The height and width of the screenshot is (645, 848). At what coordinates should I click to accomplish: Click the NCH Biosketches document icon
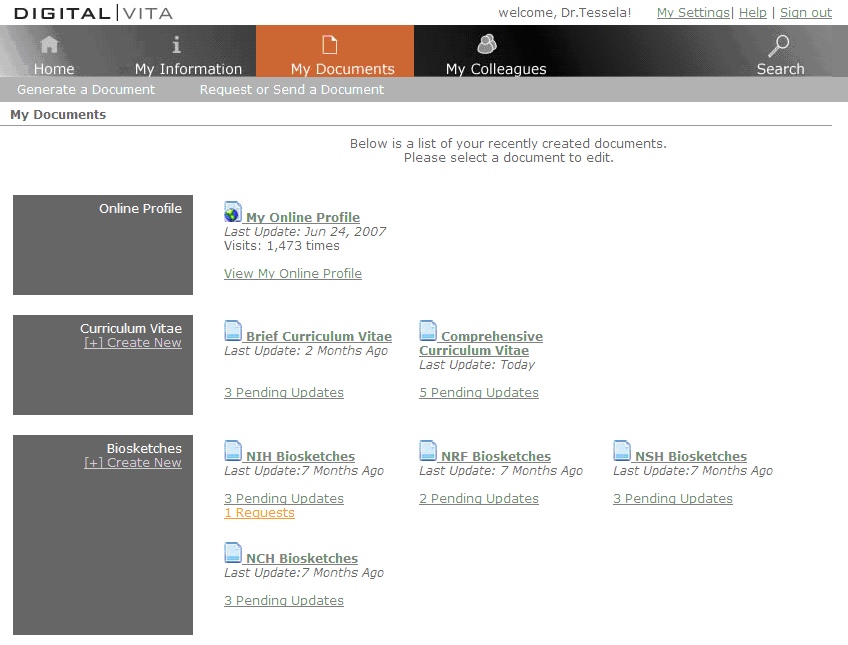(233, 553)
